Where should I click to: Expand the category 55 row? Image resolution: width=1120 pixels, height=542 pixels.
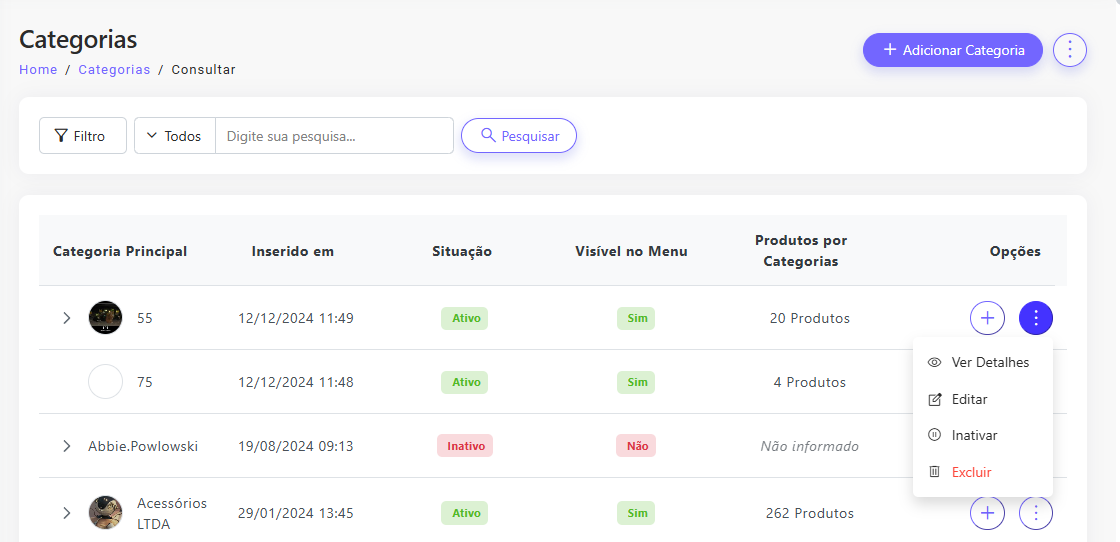coord(67,318)
